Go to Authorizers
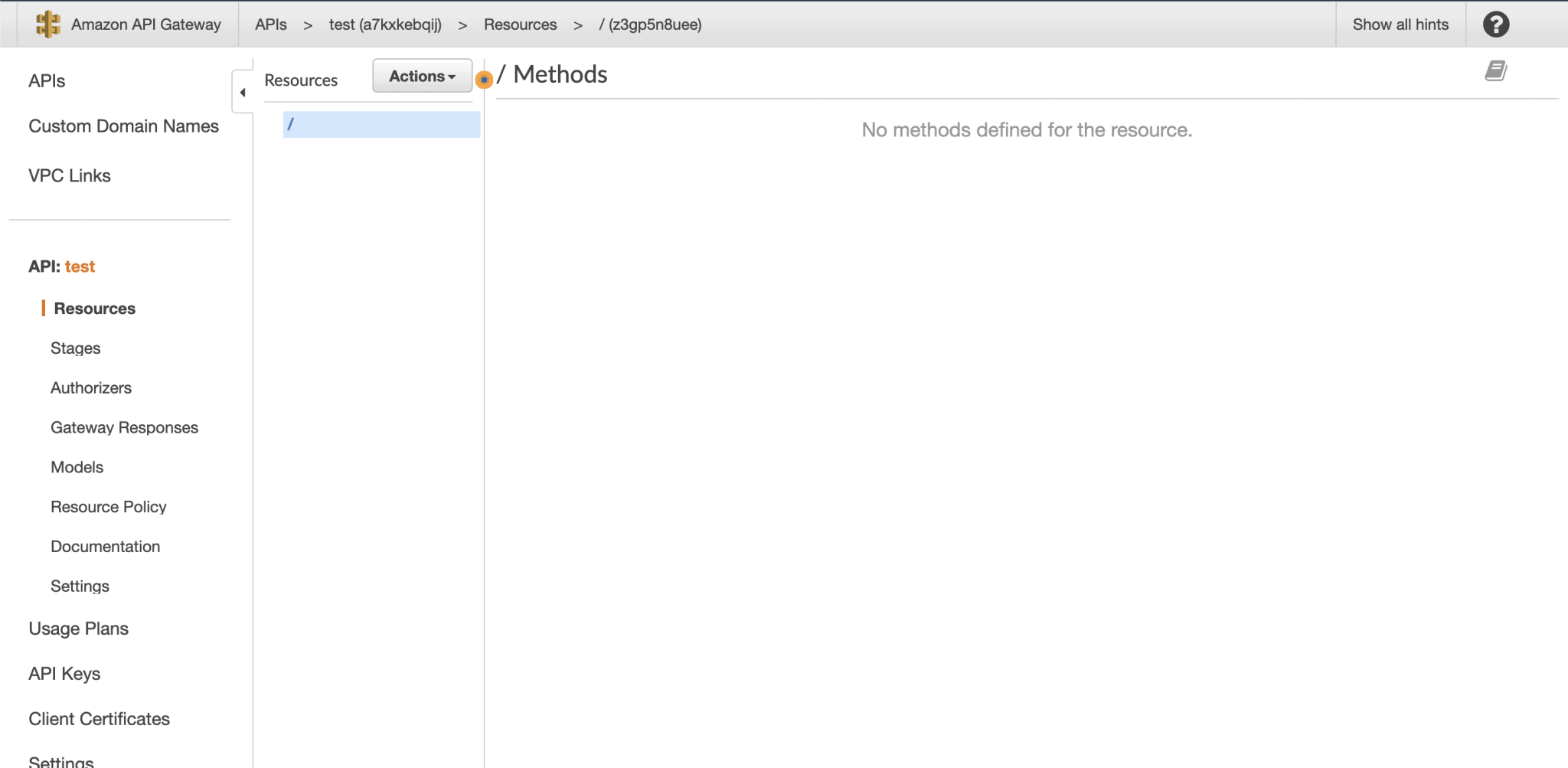1568x768 pixels. point(91,387)
